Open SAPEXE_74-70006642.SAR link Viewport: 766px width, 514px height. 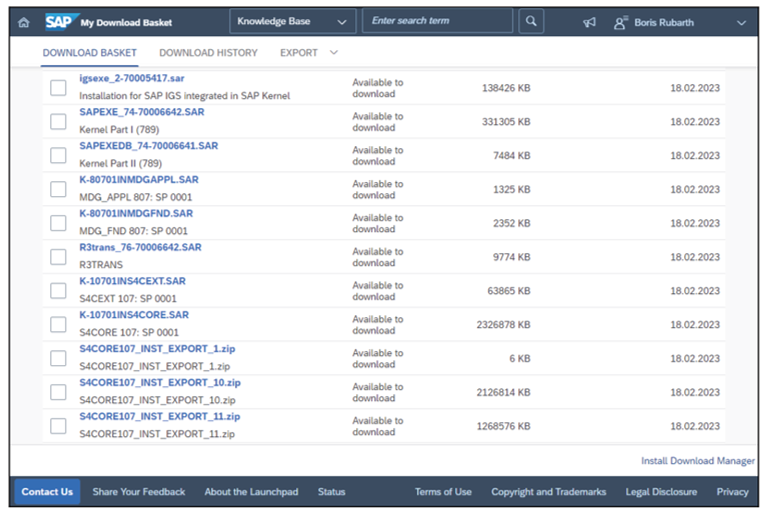click(x=142, y=112)
